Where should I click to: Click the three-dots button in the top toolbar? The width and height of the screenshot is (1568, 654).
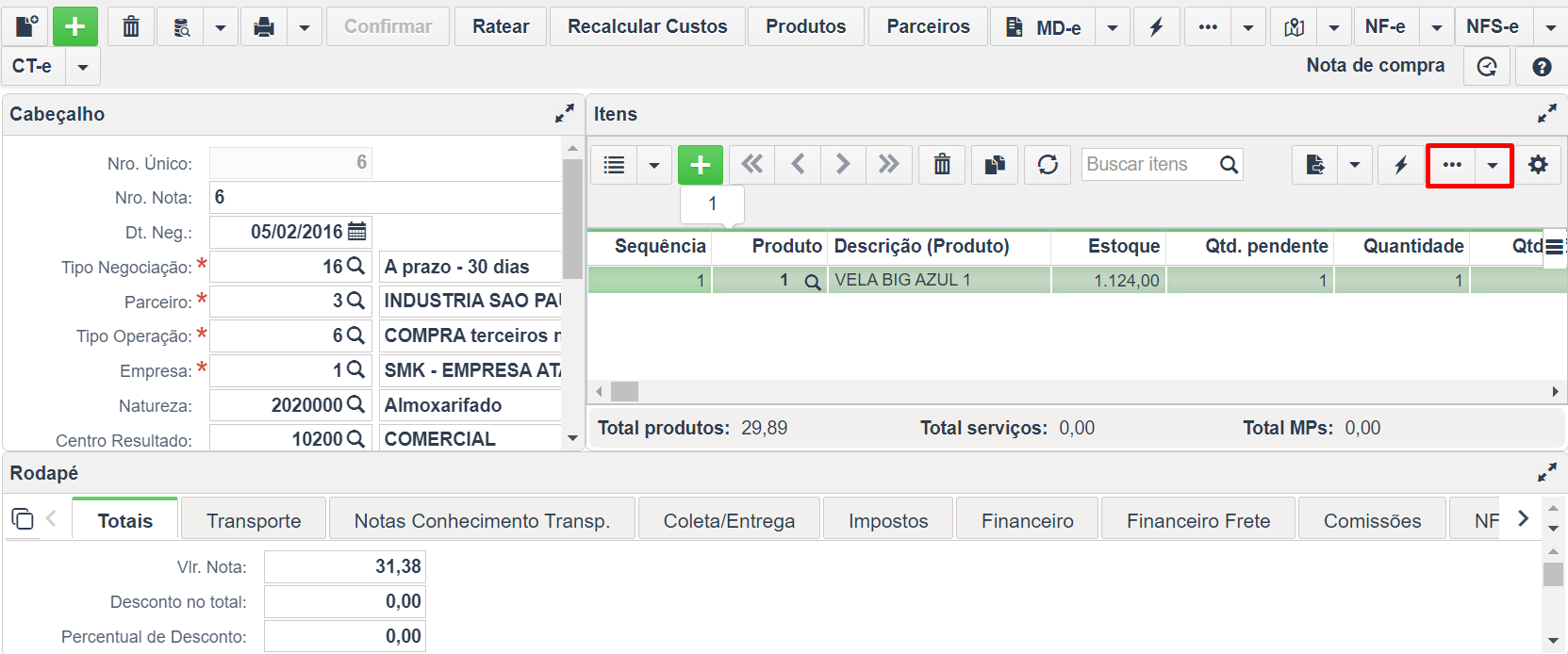click(1208, 26)
